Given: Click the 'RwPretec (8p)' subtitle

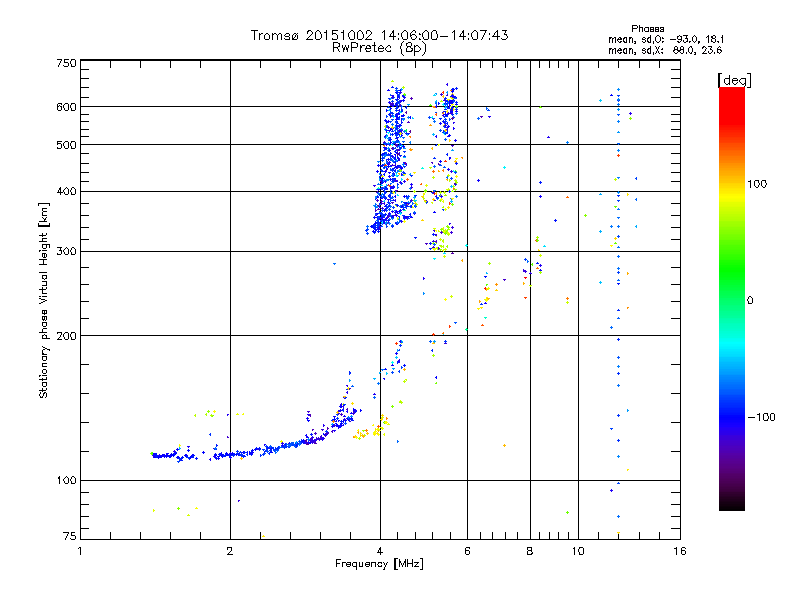Looking at the screenshot, I should pos(379,48).
